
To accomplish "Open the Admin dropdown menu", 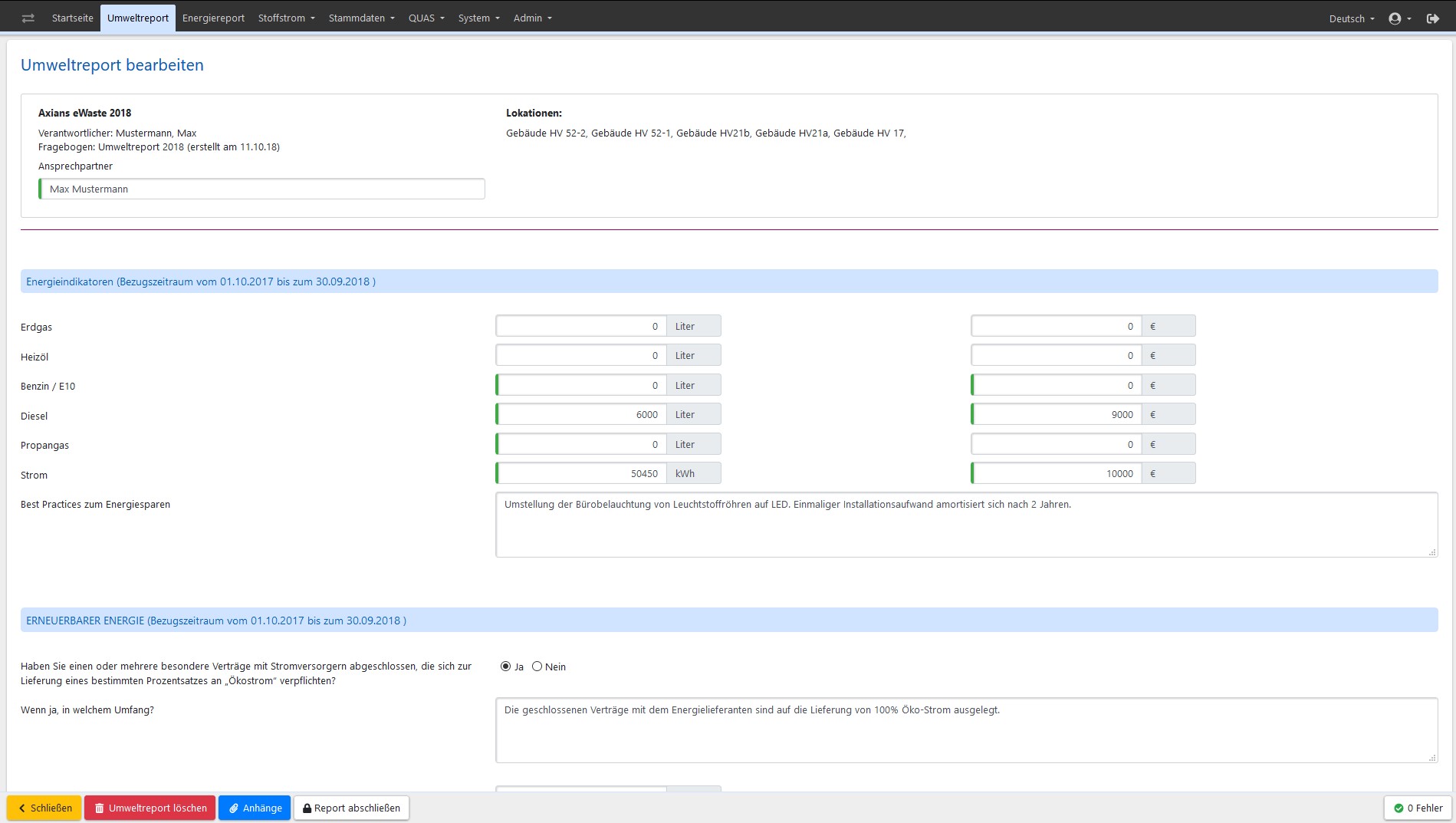I will pyautogui.click(x=533, y=18).
